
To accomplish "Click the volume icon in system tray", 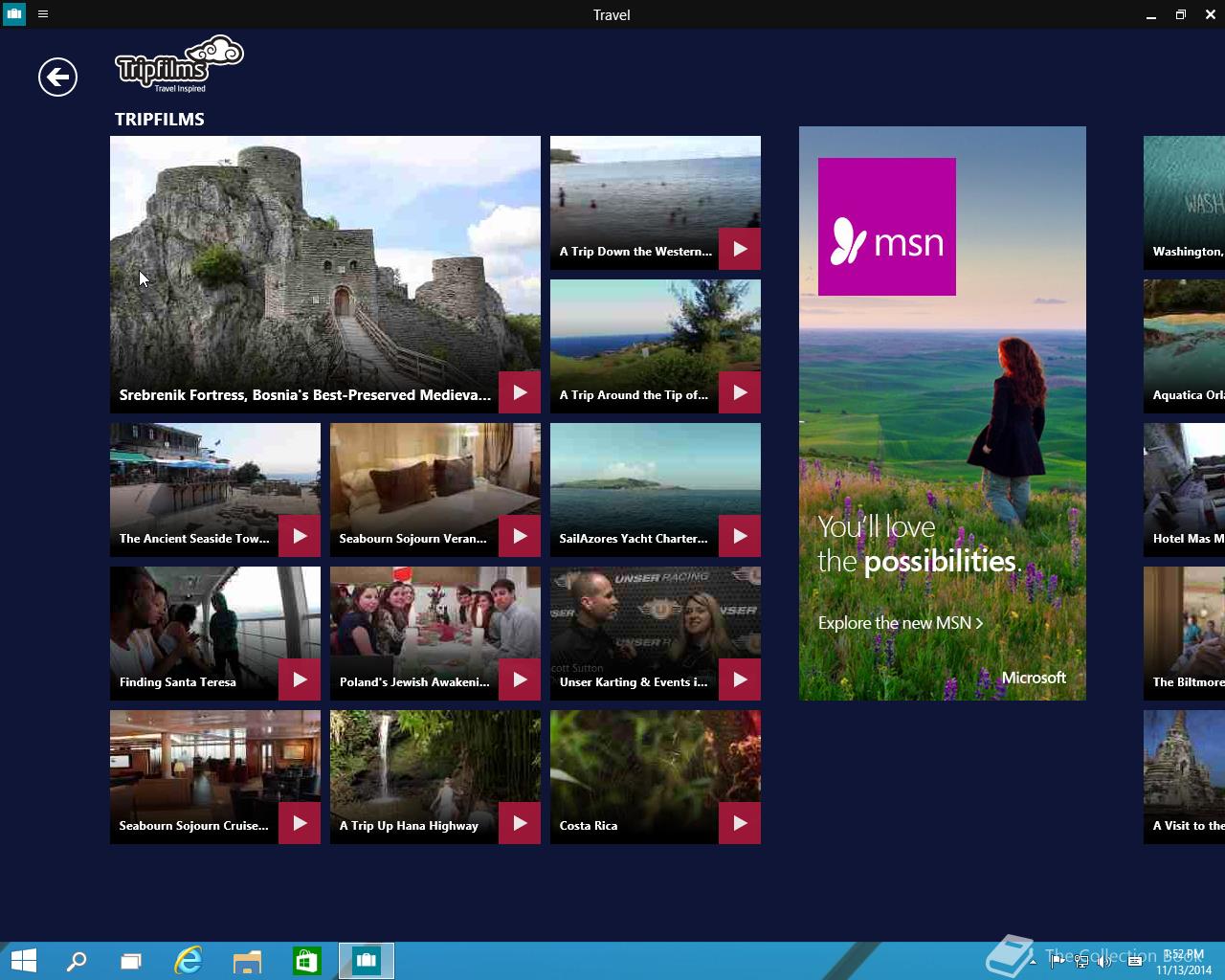I will (x=1104, y=961).
